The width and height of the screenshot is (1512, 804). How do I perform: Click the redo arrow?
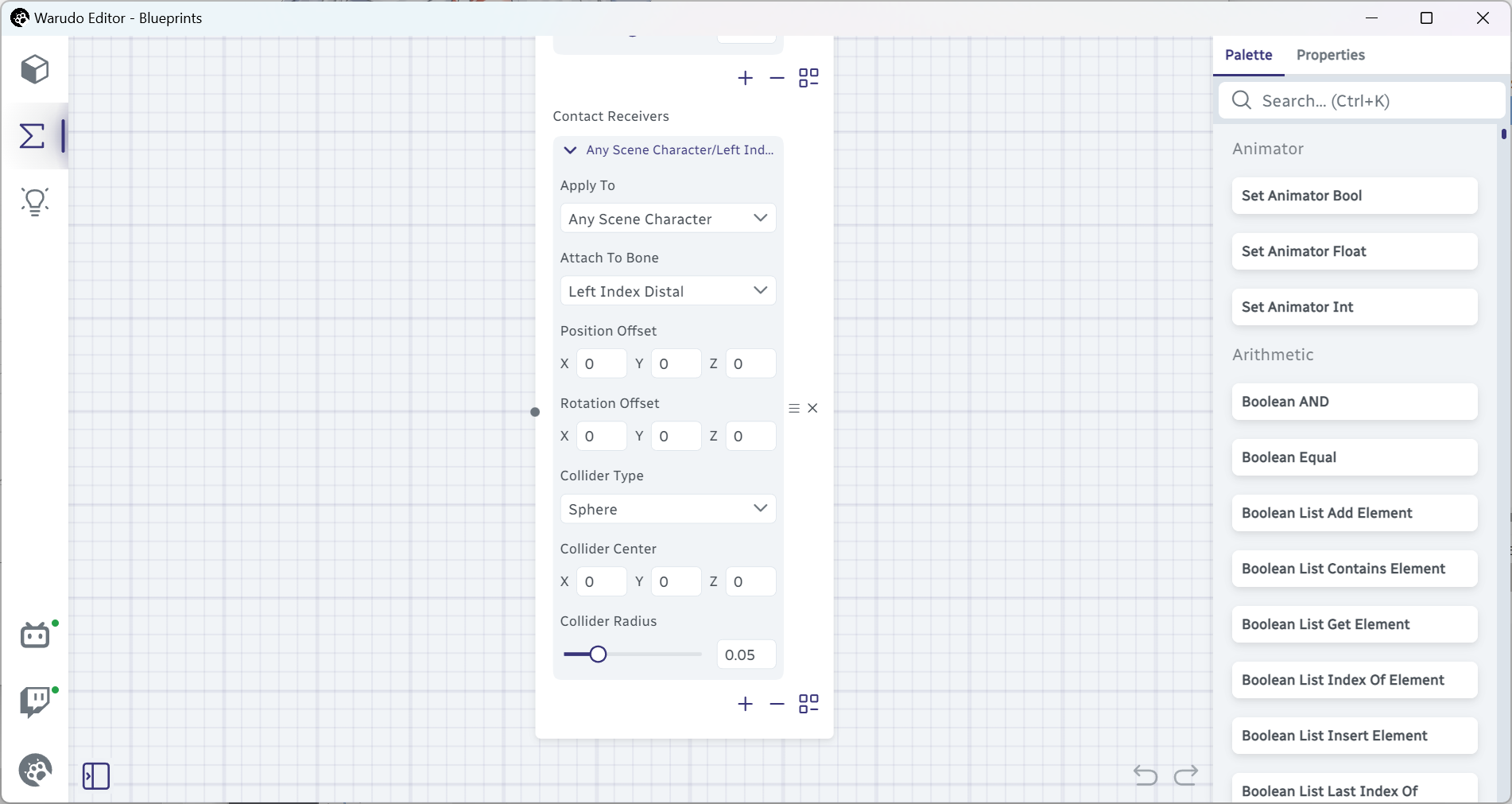coord(1186,775)
